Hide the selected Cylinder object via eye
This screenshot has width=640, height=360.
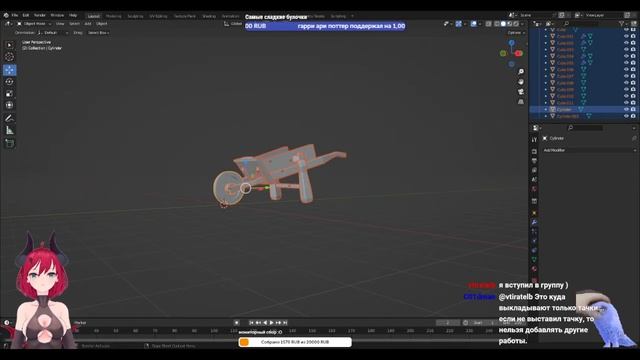[626, 109]
